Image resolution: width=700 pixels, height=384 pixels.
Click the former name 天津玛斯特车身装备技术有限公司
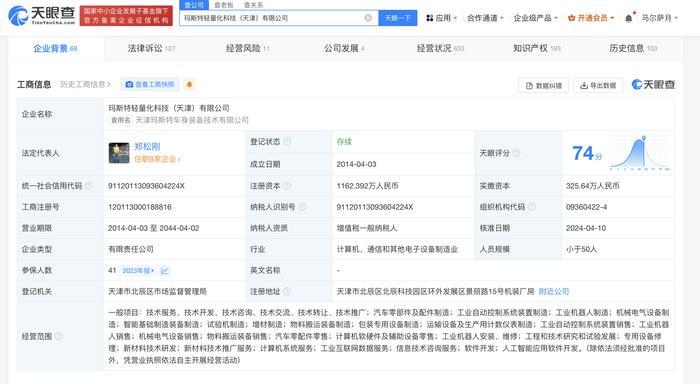[192, 120]
